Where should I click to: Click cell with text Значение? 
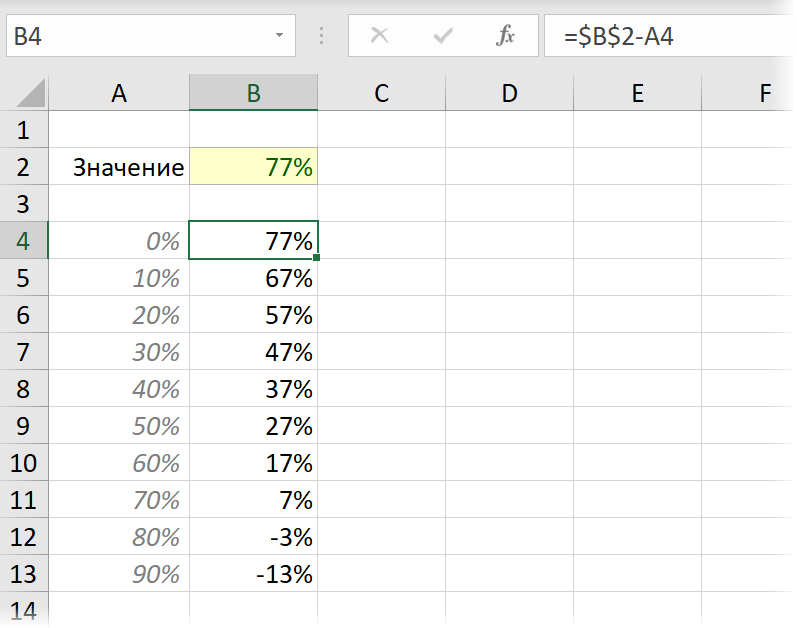[x=119, y=167]
